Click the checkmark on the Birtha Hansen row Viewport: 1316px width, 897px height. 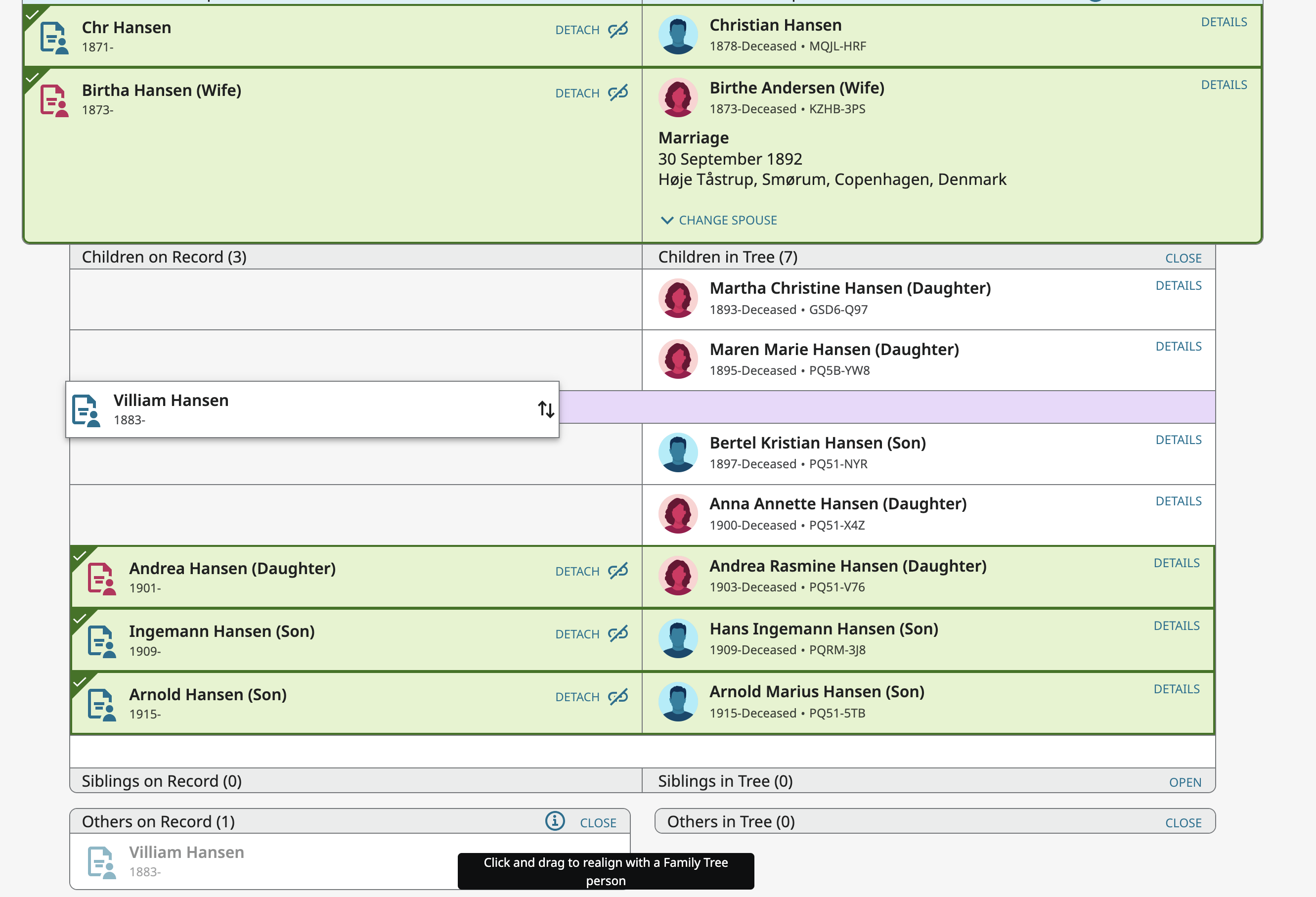pos(32,78)
